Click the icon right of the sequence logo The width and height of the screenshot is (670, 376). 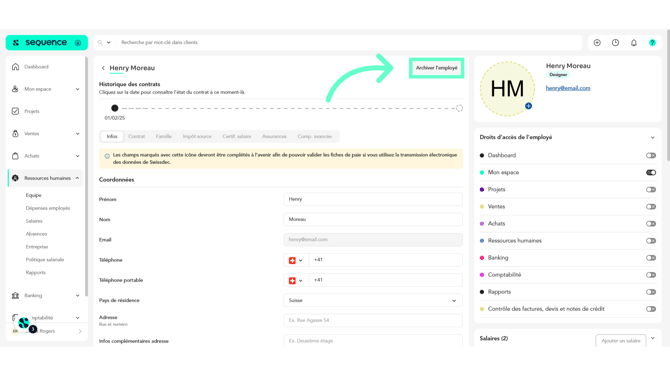(x=78, y=43)
